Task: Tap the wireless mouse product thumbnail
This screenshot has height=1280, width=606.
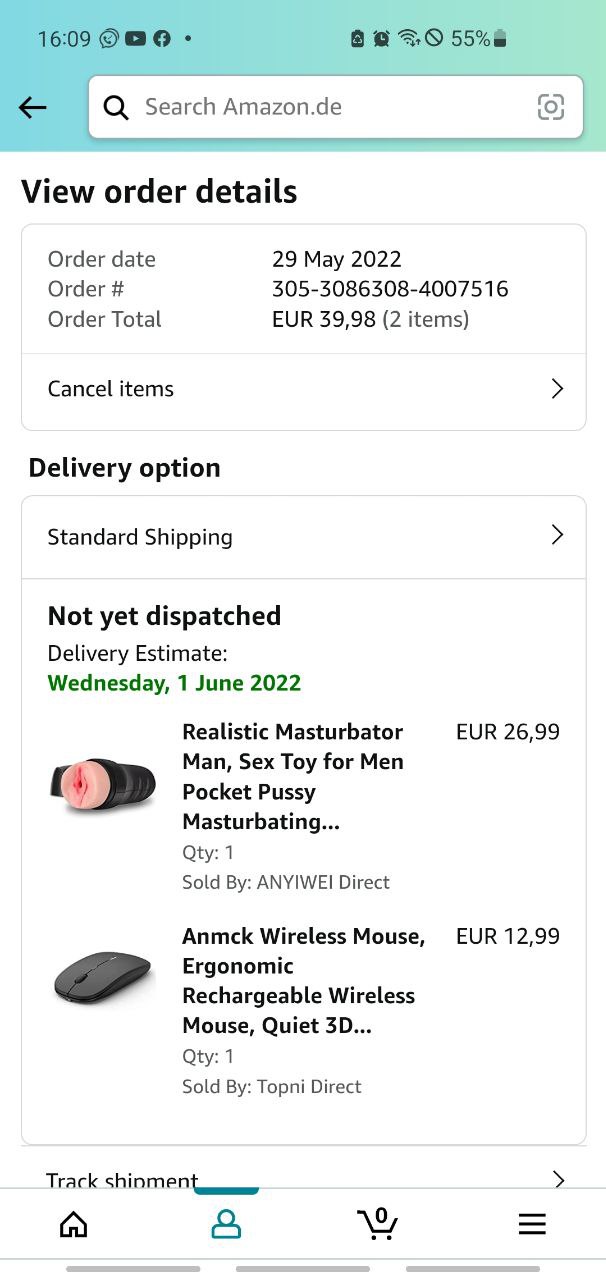Action: tap(104, 978)
